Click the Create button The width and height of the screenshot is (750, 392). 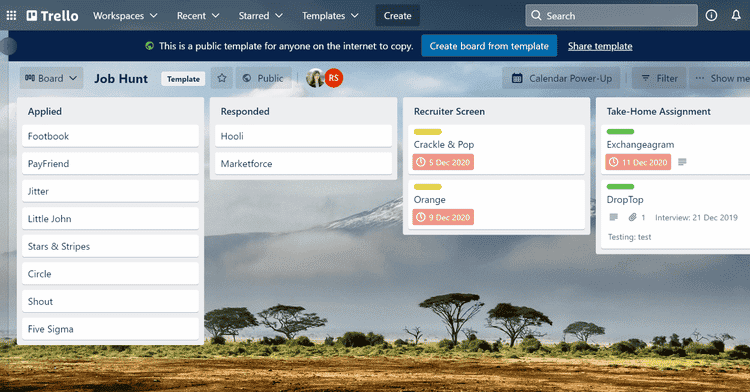point(397,16)
